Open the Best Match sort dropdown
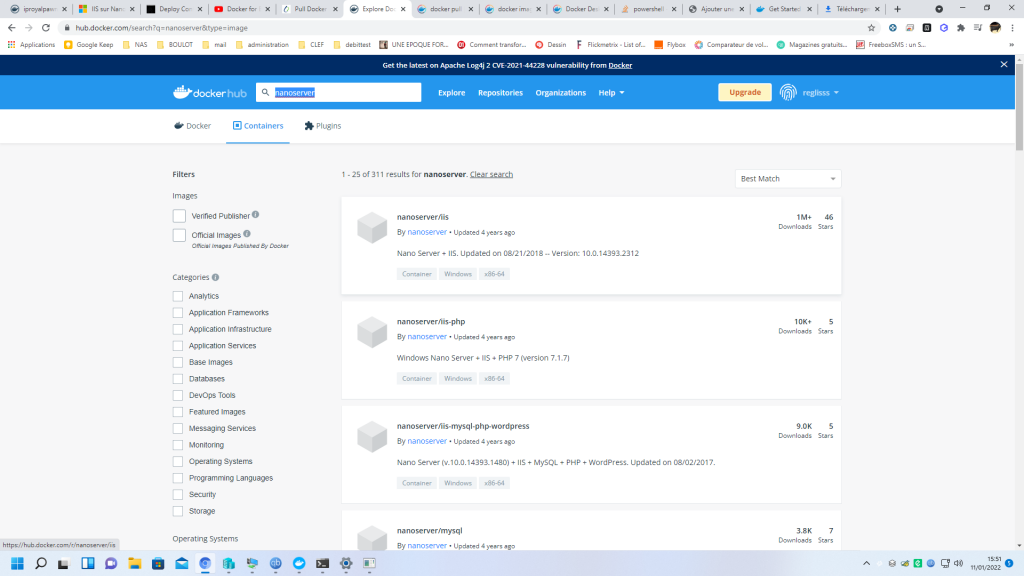The width and height of the screenshot is (1024, 576). tap(787, 179)
